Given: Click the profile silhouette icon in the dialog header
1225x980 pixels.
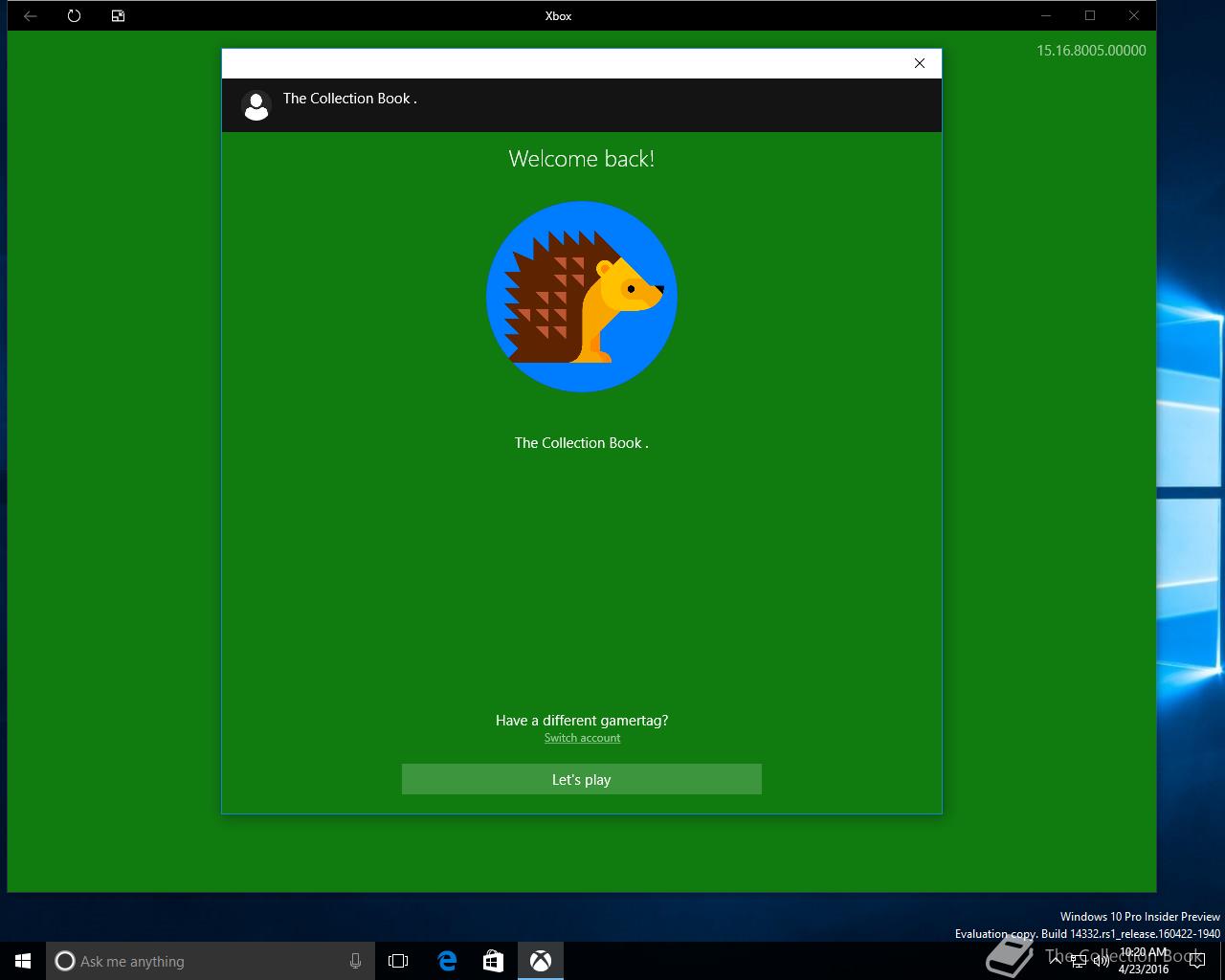Looking at the screenshot, I should [256, 105].
